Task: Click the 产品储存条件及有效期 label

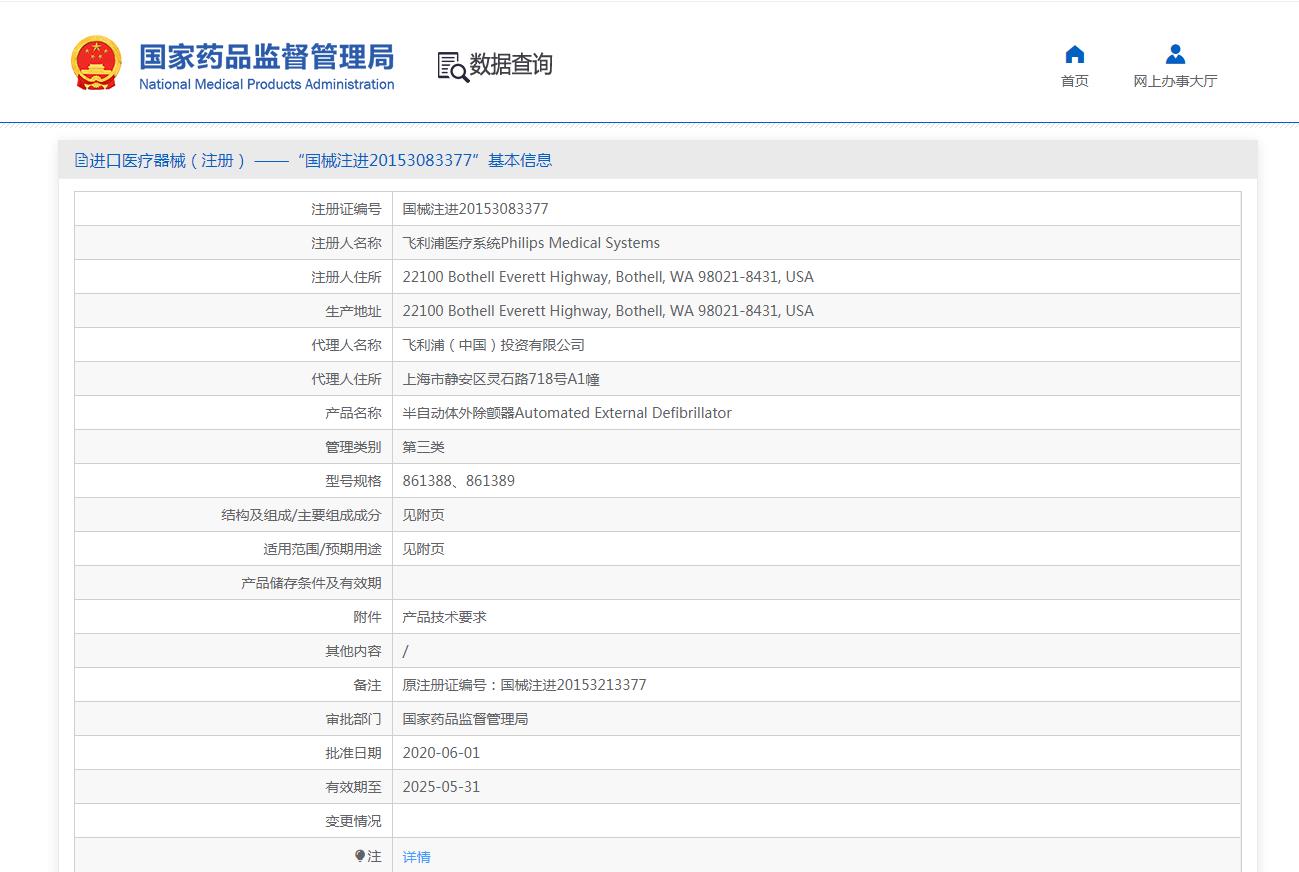Action: tap(311, 583)
